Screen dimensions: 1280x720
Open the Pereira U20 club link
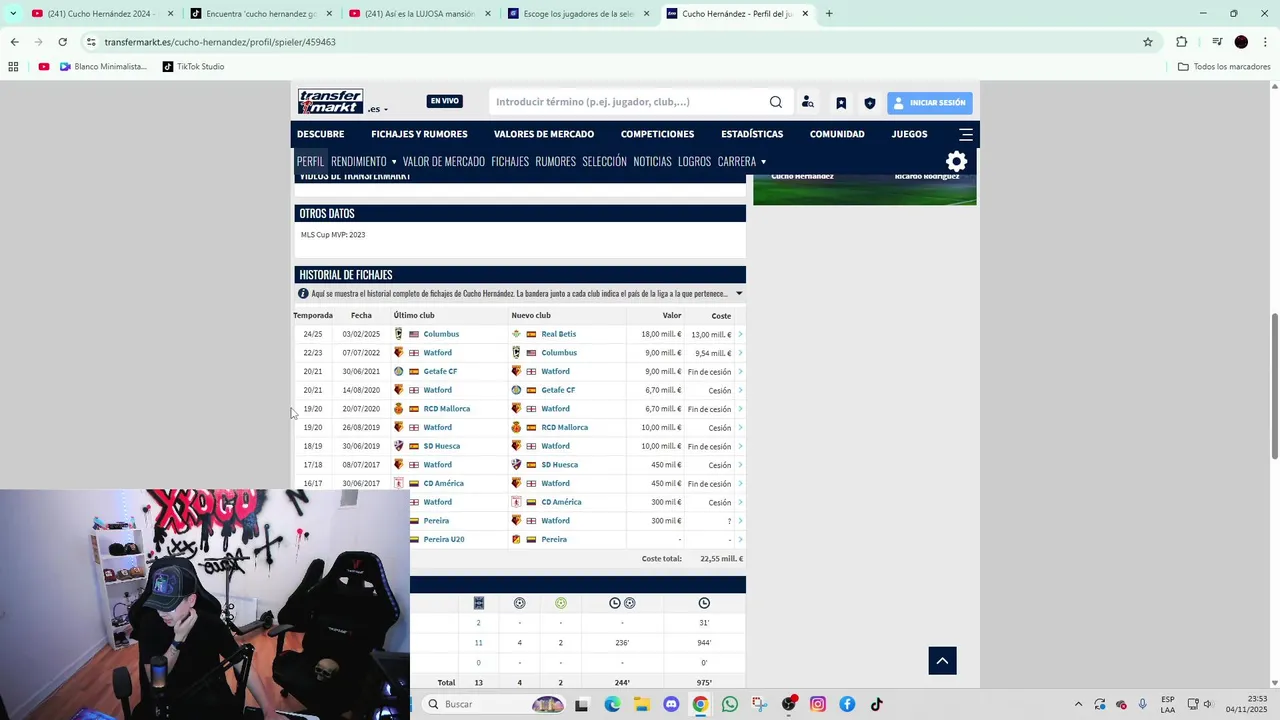click(x=444, y=540)
